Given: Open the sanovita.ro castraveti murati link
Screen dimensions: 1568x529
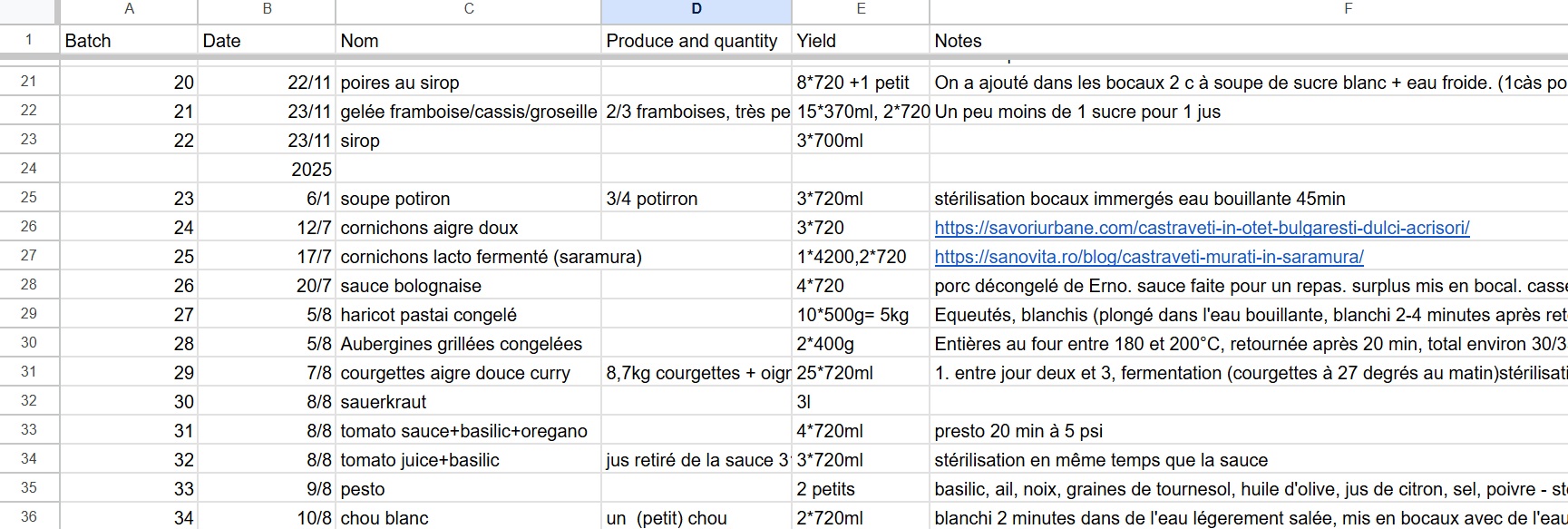Looking at the screenshot, I should pyautogui.click(x=1148, y=257).
